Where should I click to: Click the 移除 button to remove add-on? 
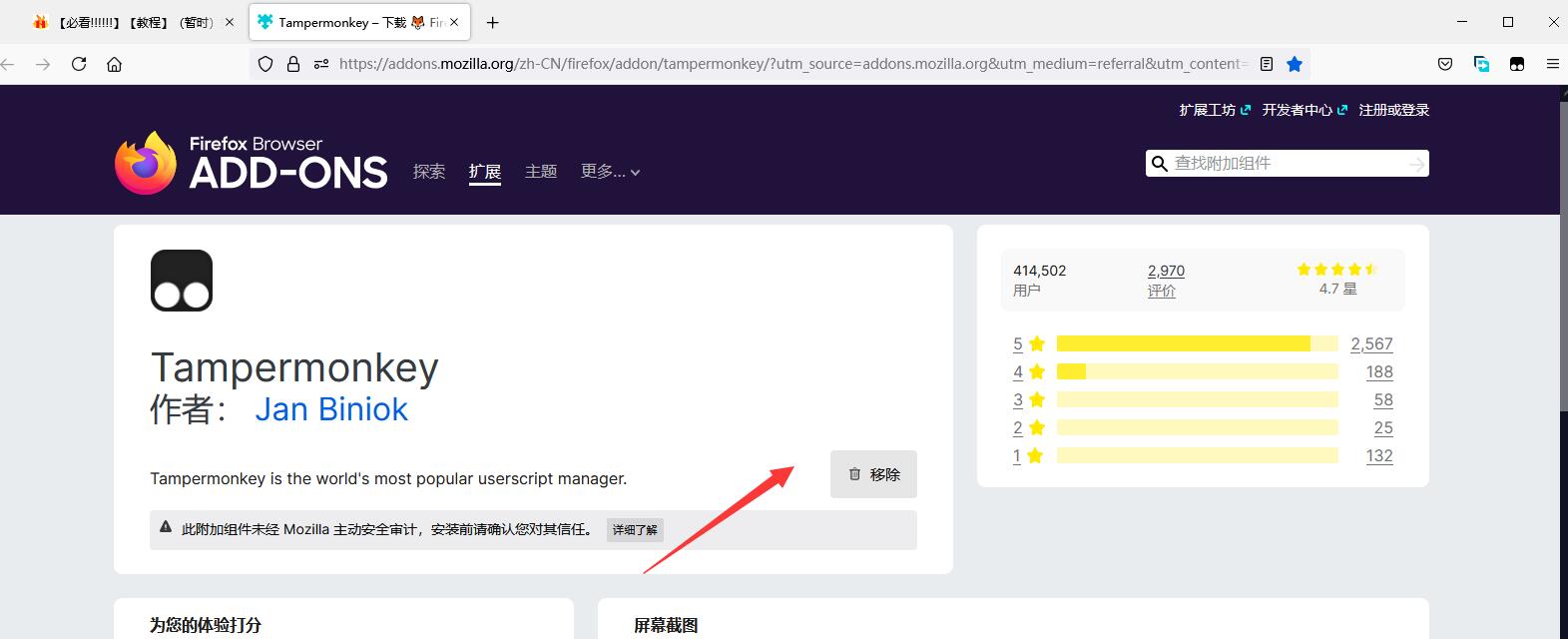click(x=873, y=474)
